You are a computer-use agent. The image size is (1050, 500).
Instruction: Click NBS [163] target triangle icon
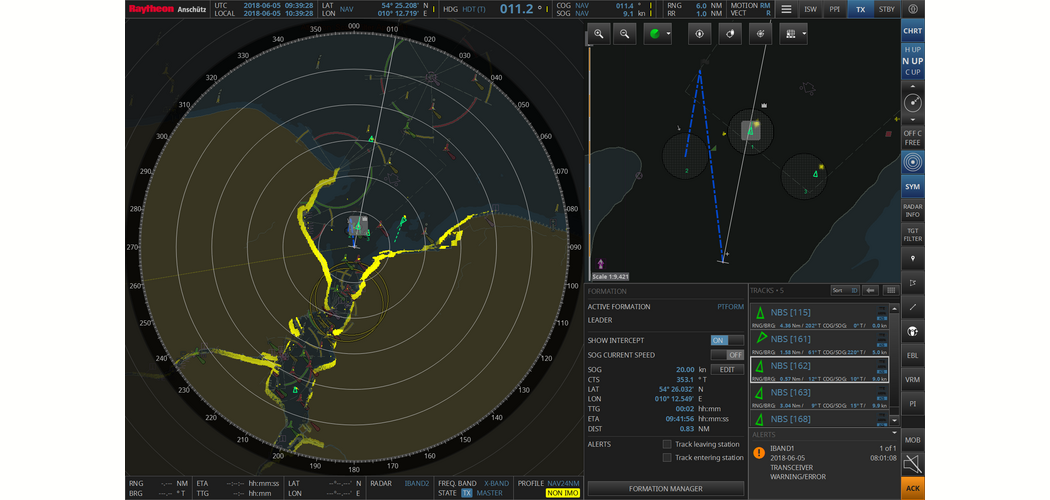760,393
